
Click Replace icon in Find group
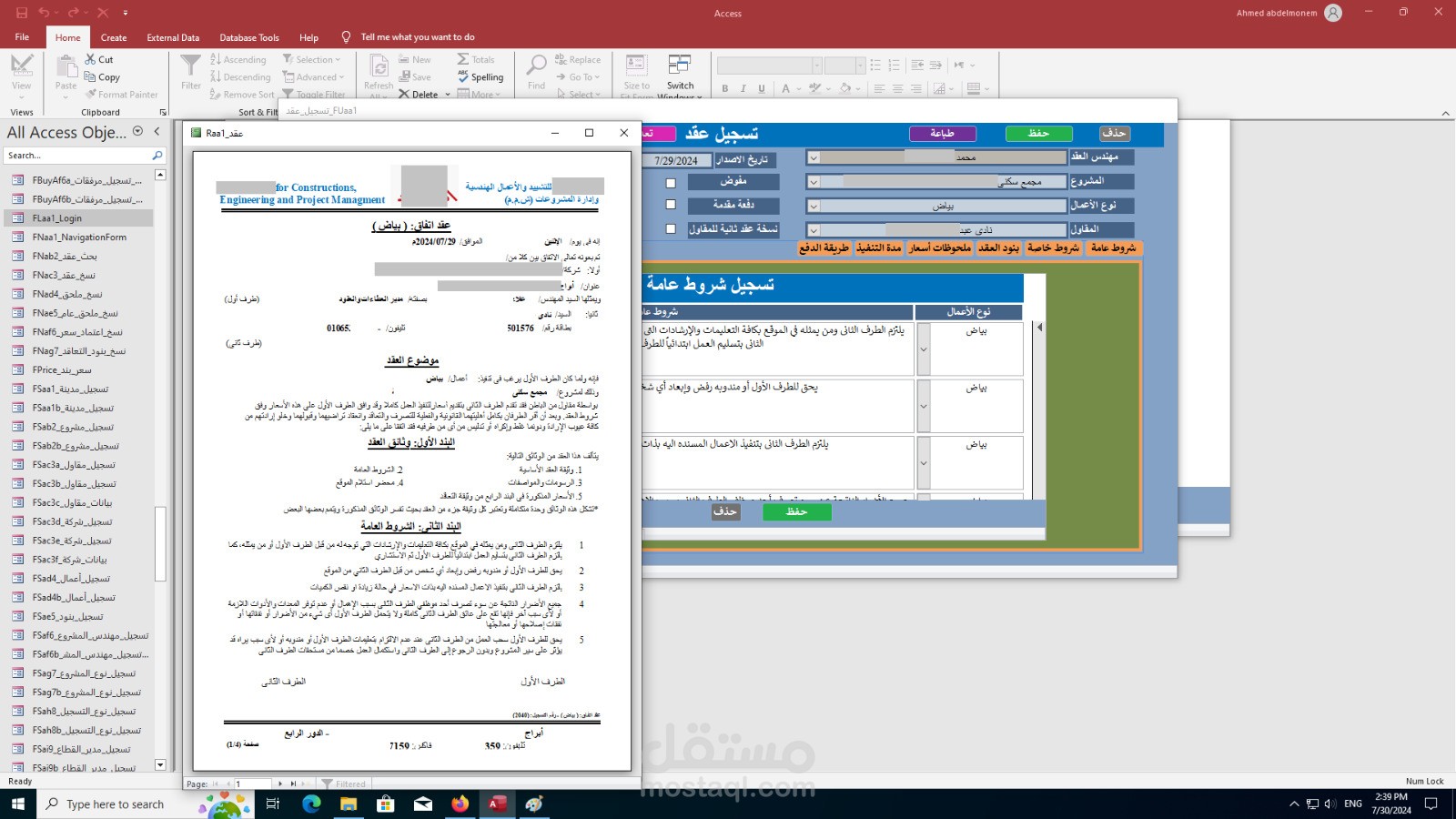point(561,59)
